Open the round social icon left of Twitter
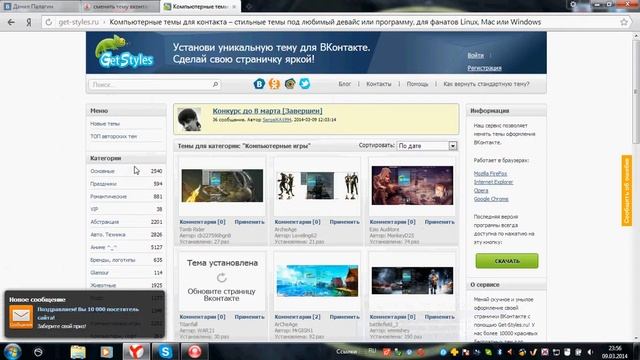Screen dimensions: 640x360 pyautogui.click(x=290, y=84)
